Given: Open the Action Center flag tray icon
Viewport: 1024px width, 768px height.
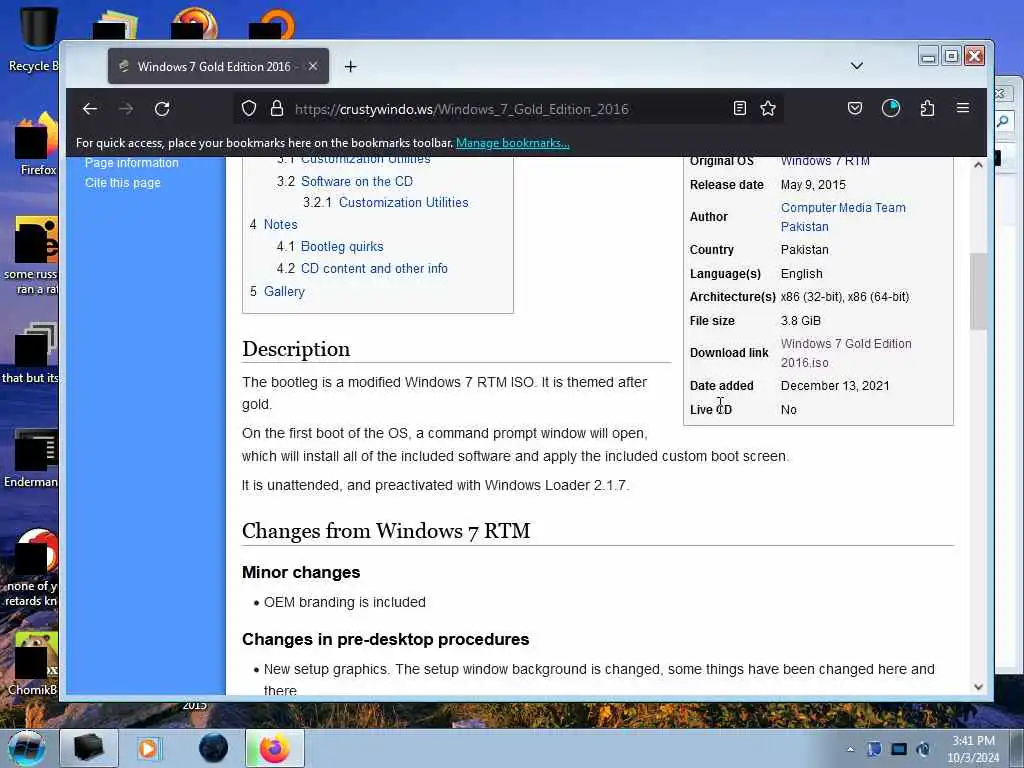Looking at the screenshot, I should coord(874,749).
